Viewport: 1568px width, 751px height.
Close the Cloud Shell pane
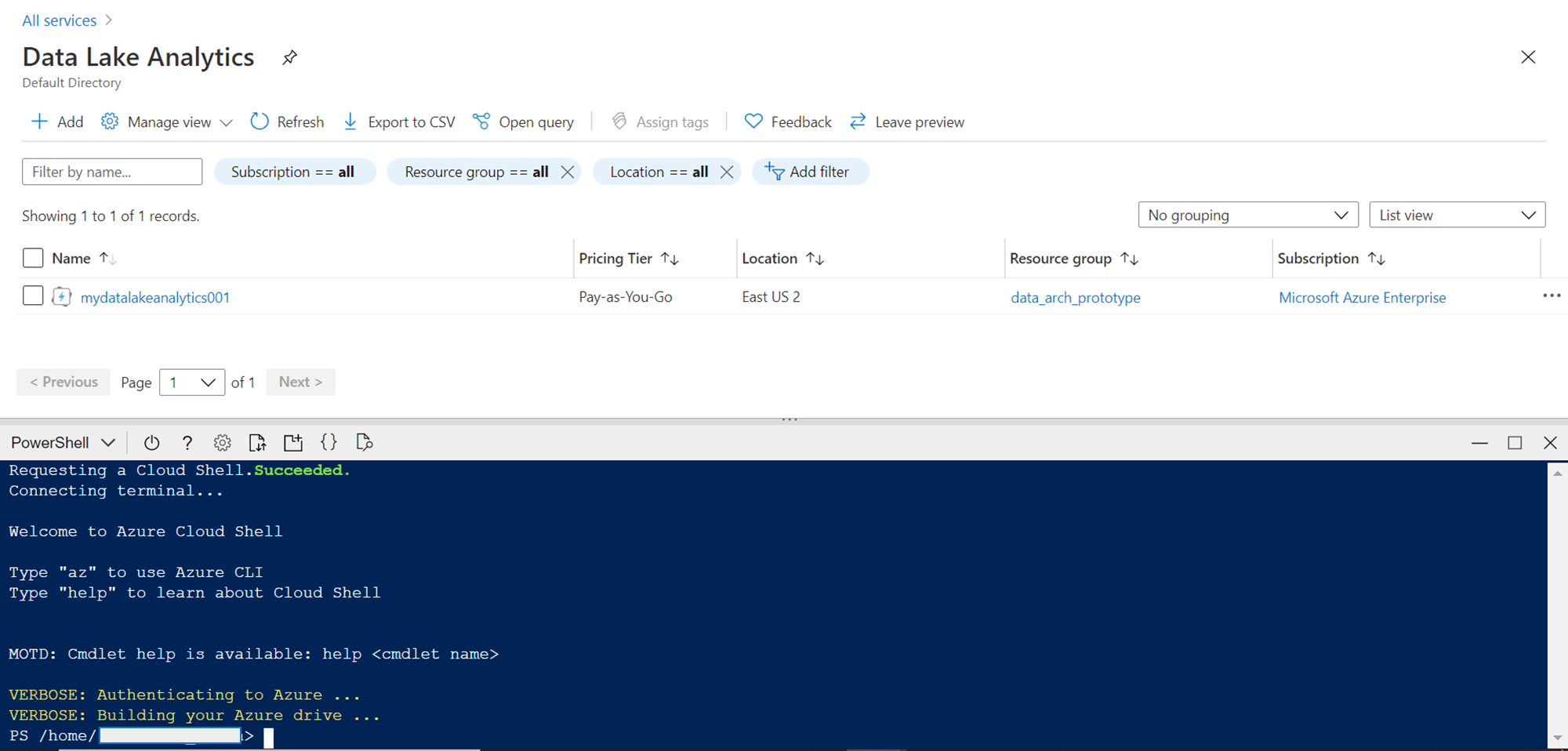(x=1550, y=443)
